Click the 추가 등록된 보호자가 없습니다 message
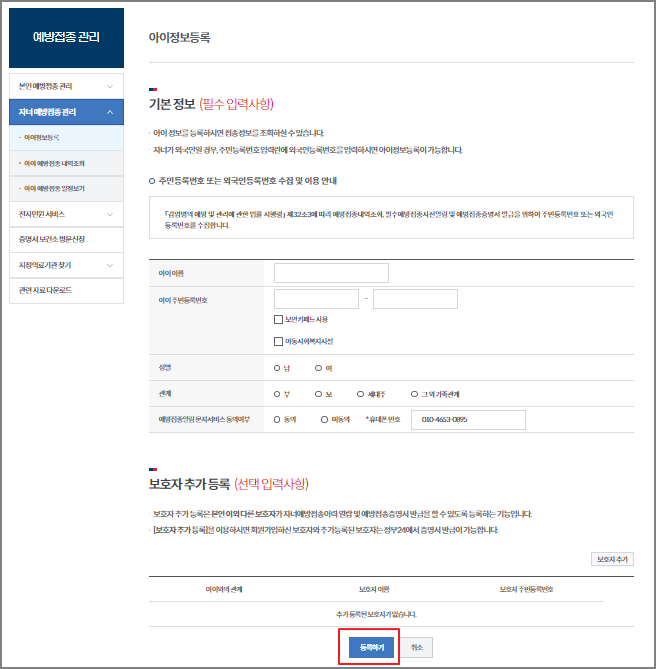The width and height of the screenshot is (656, 669). (376, 614)
